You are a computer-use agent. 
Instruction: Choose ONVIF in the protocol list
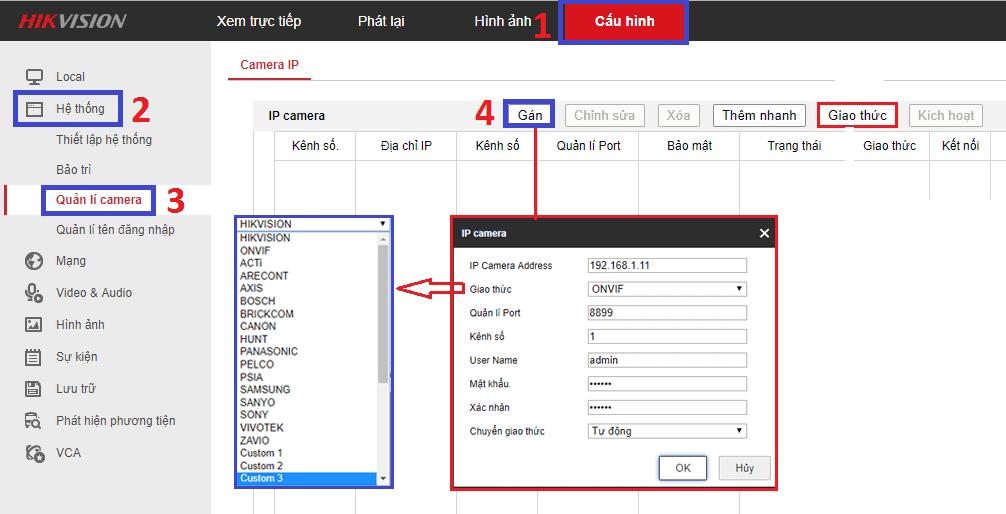click(255, 251)
